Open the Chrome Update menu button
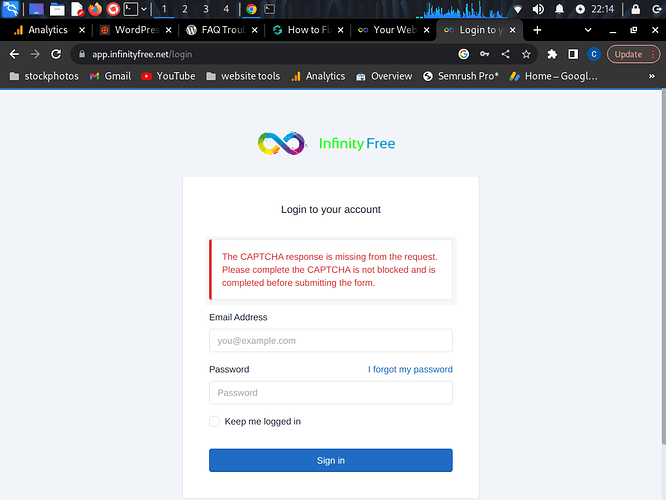 [x=628, y=54]
